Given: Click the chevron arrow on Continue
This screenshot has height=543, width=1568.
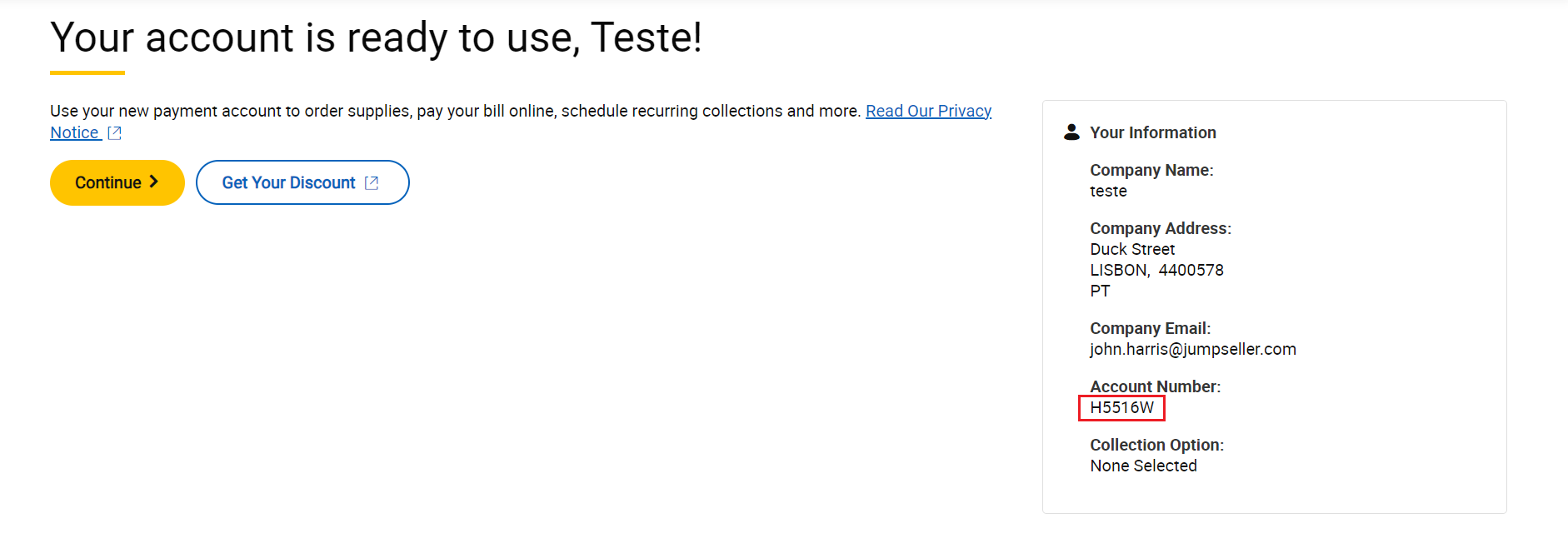Looking at the screenshot, I should (153, 182).
